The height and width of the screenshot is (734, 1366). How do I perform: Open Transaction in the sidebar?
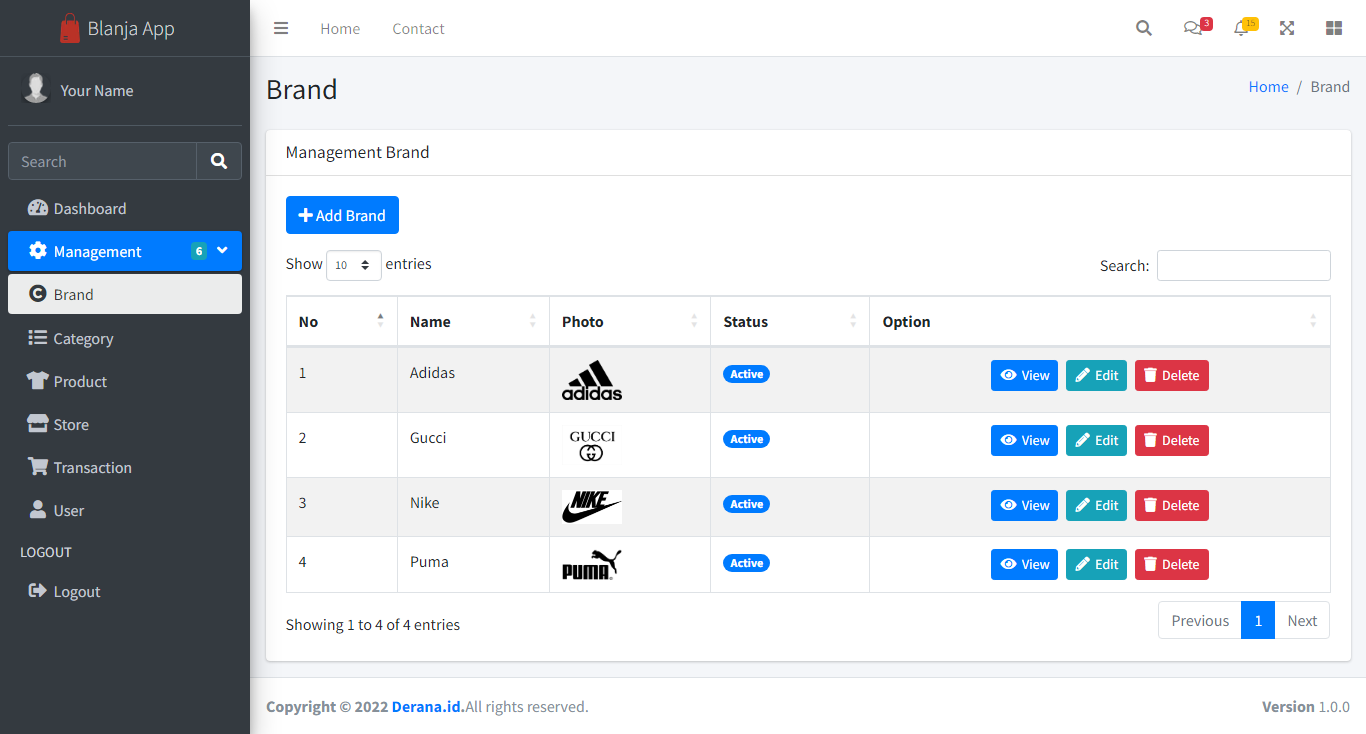(125, 467)
